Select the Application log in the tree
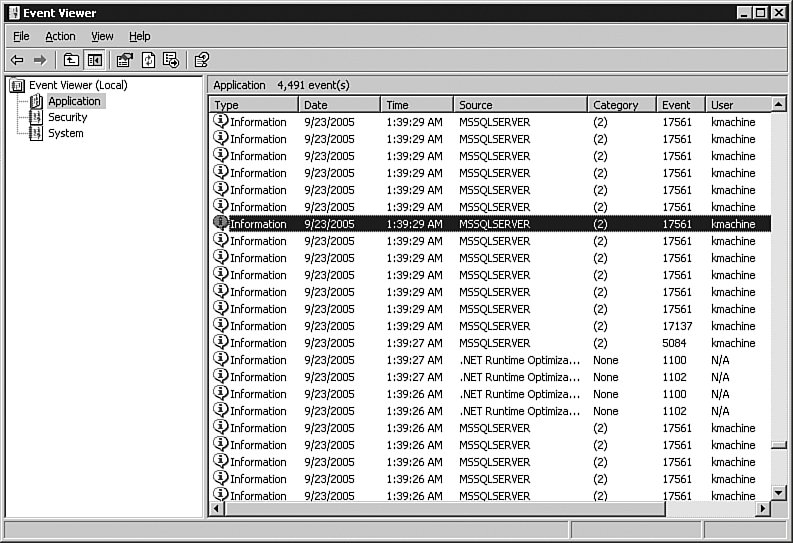 tap(74, 101)
